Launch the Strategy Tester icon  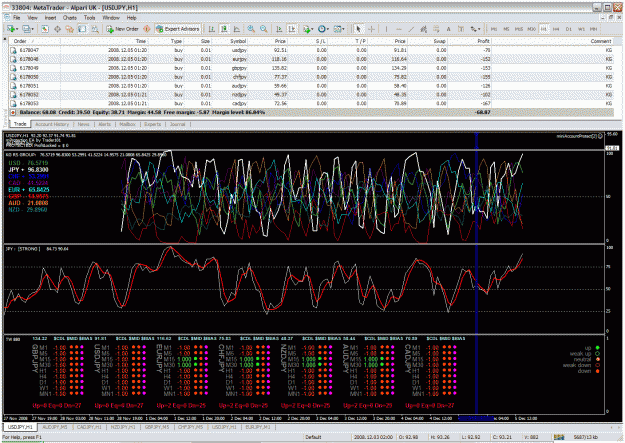pos(95,29)
